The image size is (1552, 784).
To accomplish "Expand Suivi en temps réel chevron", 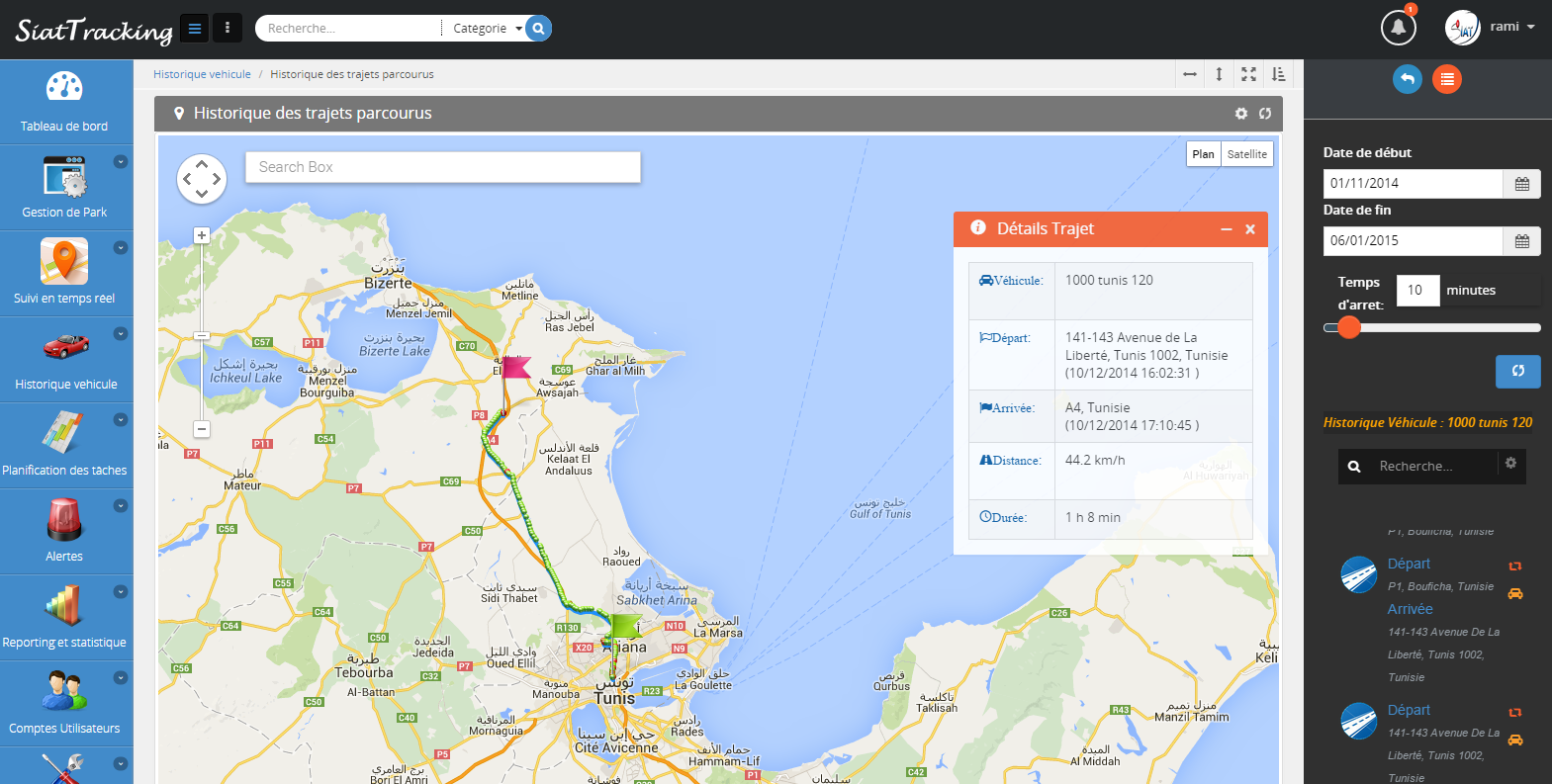I will point(121,247).
